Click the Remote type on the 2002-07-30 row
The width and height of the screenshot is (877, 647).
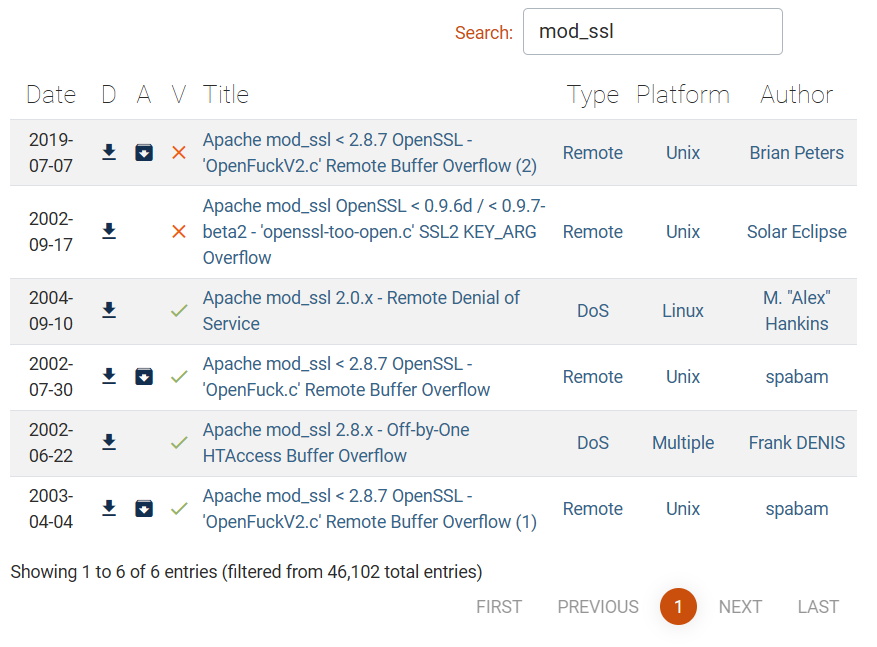tap(593, 376)
